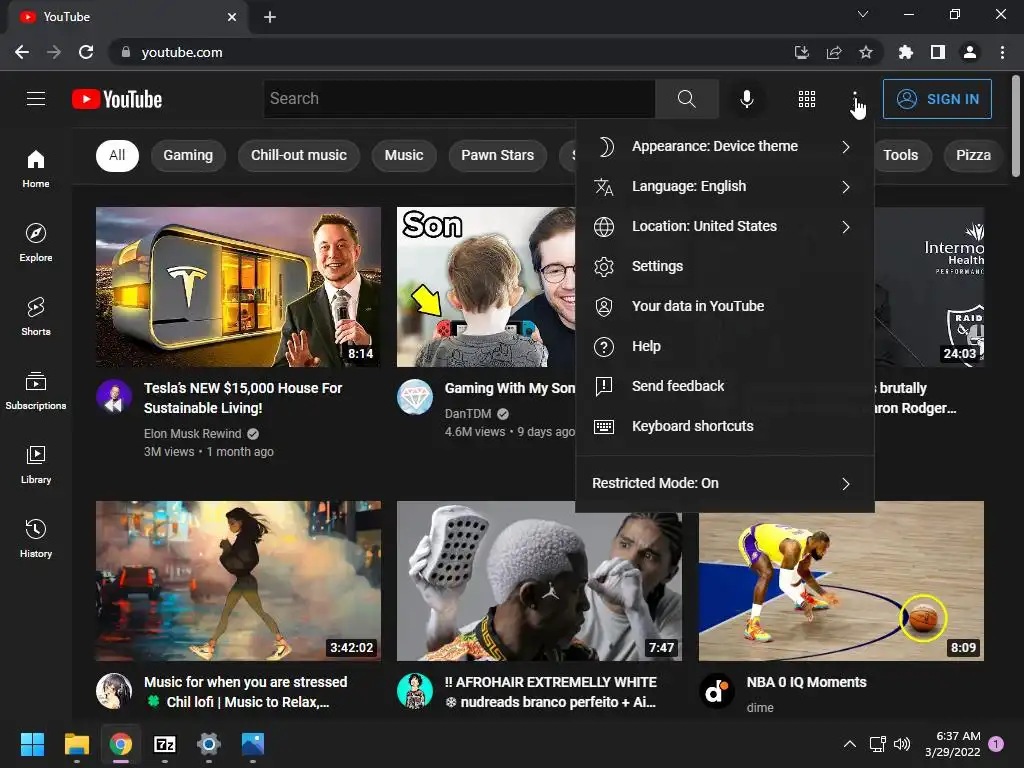1024x768 pixels.
Task: Open Chrome side panel icon
Action: 938,52
